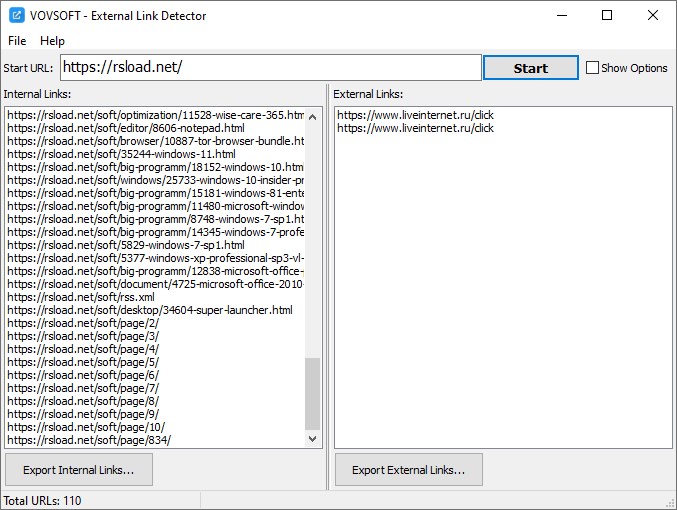This screenshot has height=510, width=677.
Task: Close the External Link Detector window
Action: 653,16
